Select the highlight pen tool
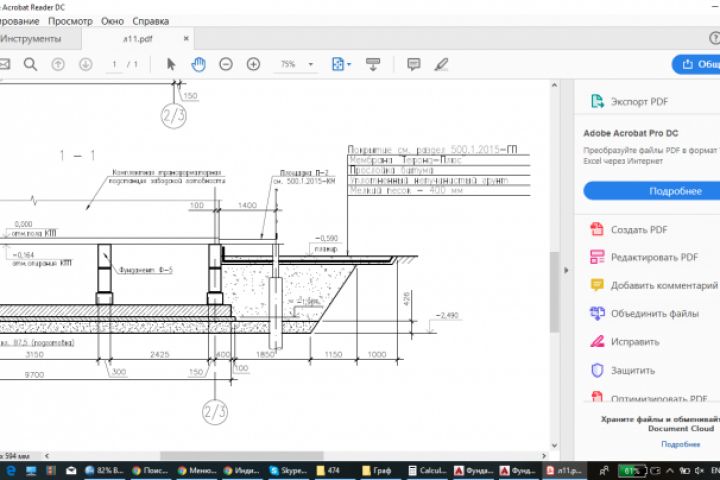This screenshot has width=720, height=480. [441, 64]
